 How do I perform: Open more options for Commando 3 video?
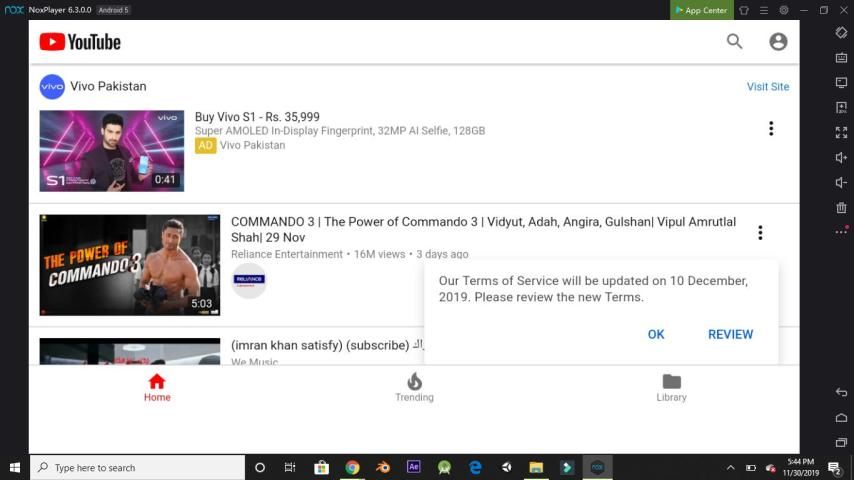click(x=760, y=233)
